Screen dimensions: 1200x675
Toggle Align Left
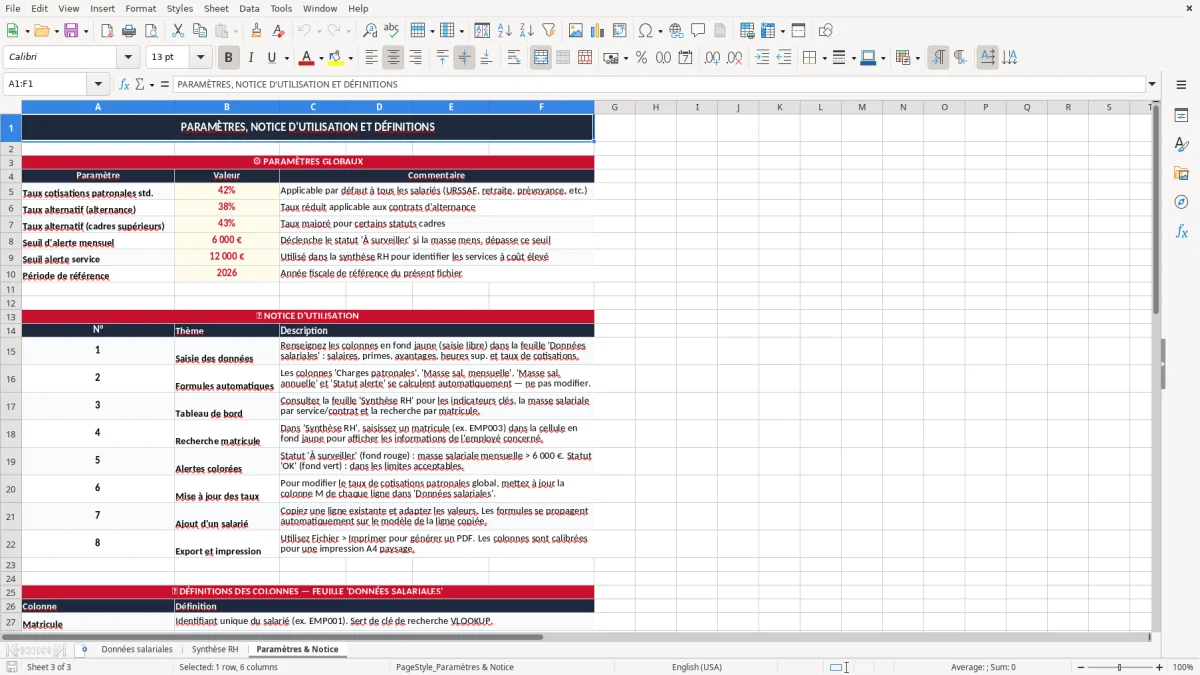tap(371, 58)
